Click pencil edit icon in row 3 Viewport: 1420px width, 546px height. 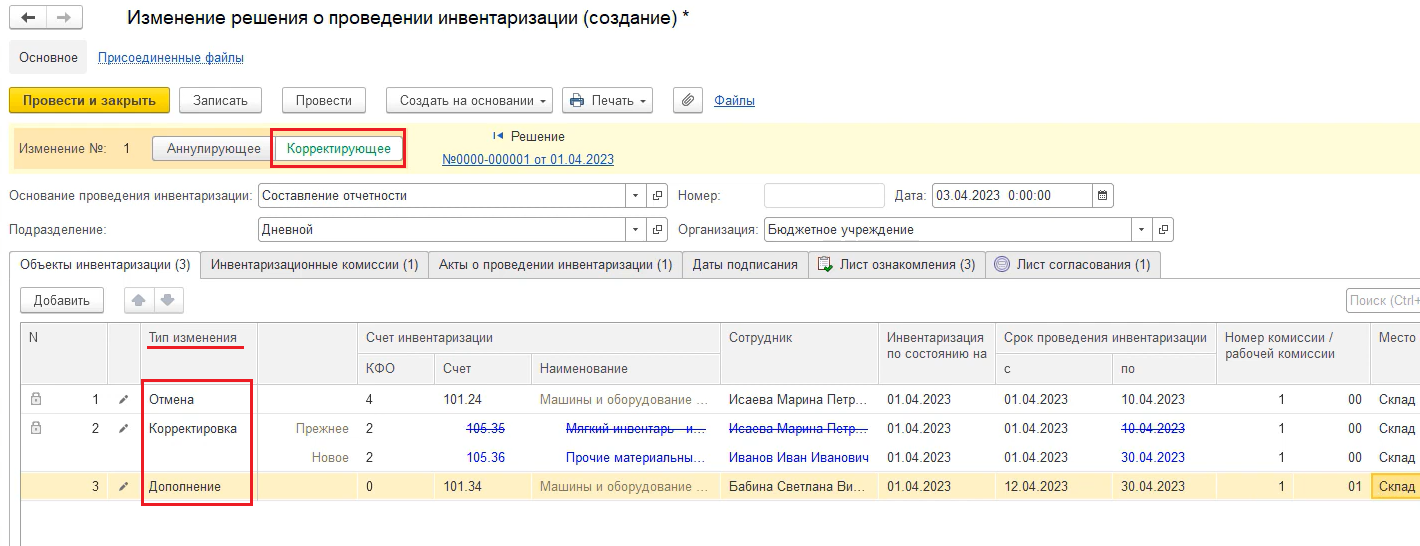point(124,487)
